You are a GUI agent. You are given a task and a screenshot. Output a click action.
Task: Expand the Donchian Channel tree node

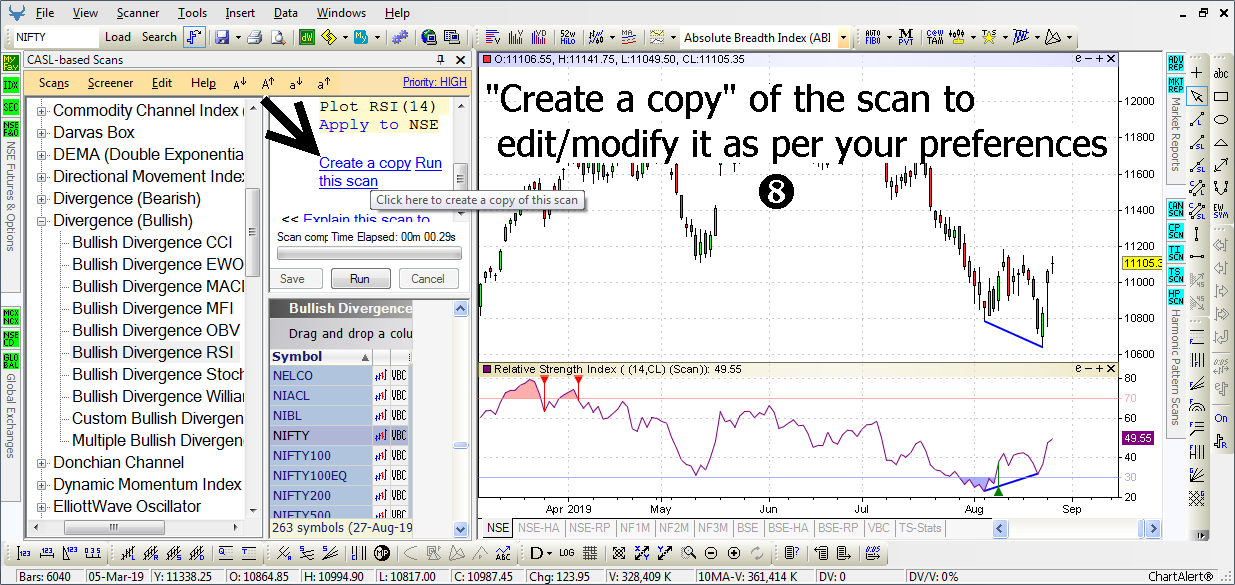(42, 463)
